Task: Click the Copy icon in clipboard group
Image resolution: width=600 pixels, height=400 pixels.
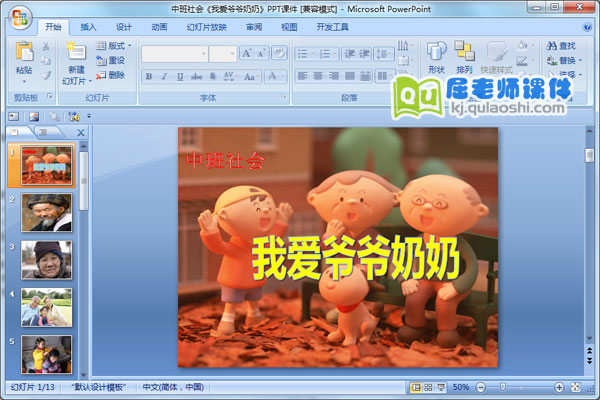Action: [x=46, y=61]
